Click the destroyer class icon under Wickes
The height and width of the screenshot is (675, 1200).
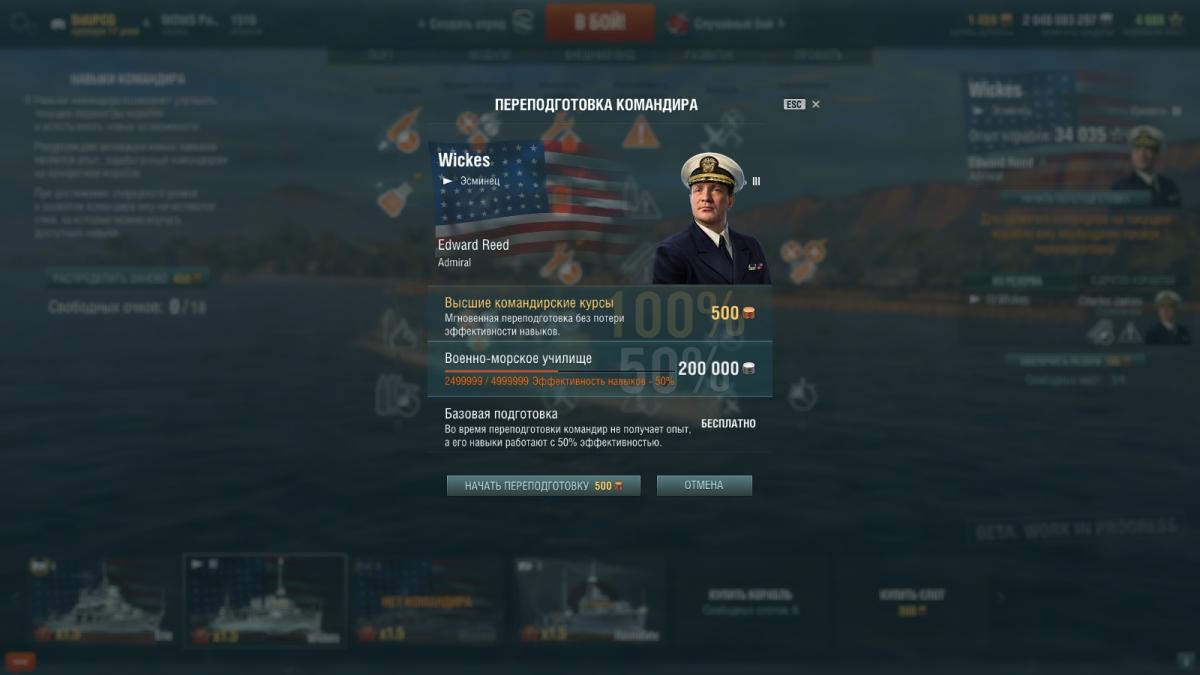pos(446,181)
